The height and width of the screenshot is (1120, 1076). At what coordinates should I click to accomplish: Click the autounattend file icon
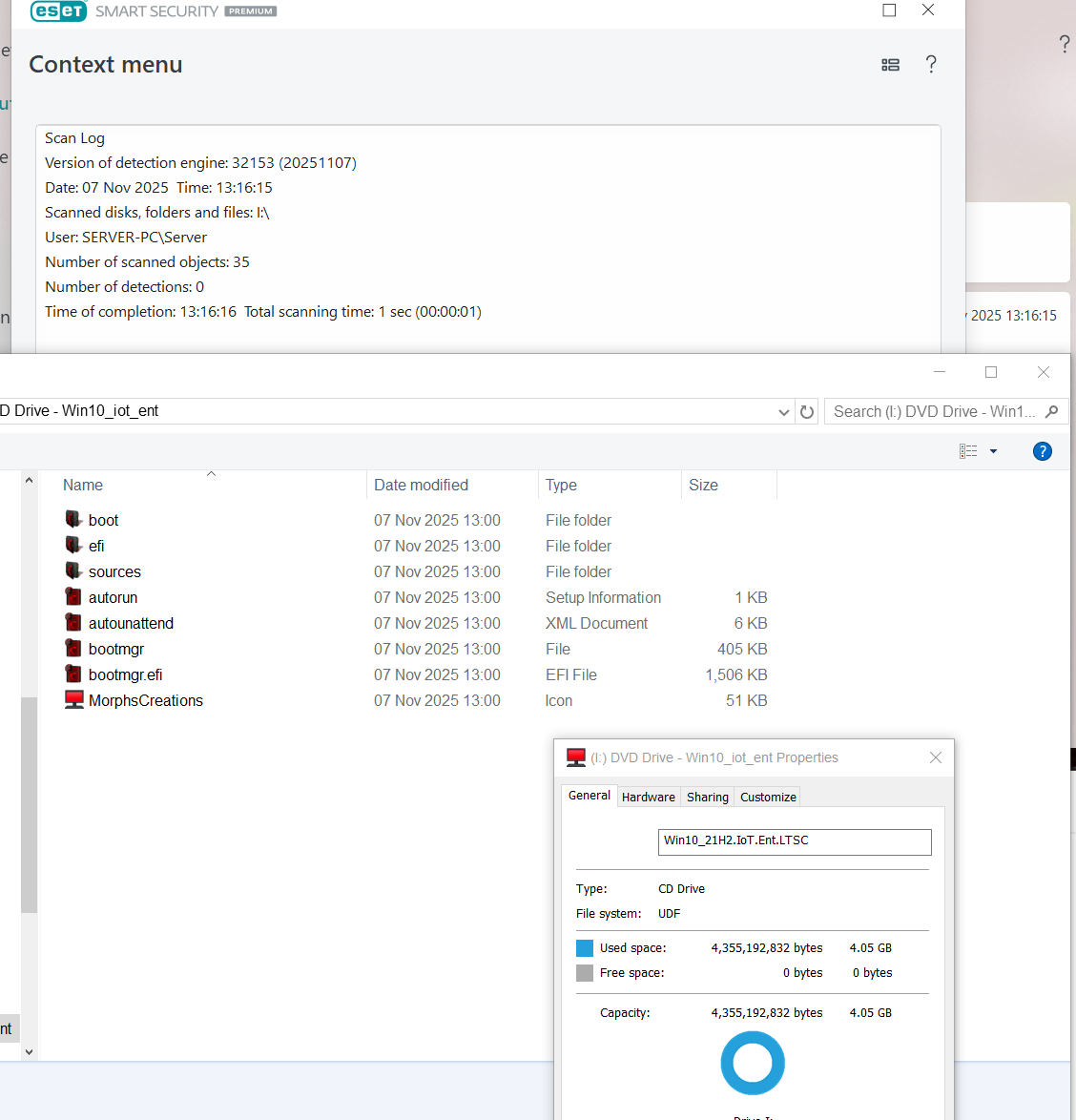(72, 622)
